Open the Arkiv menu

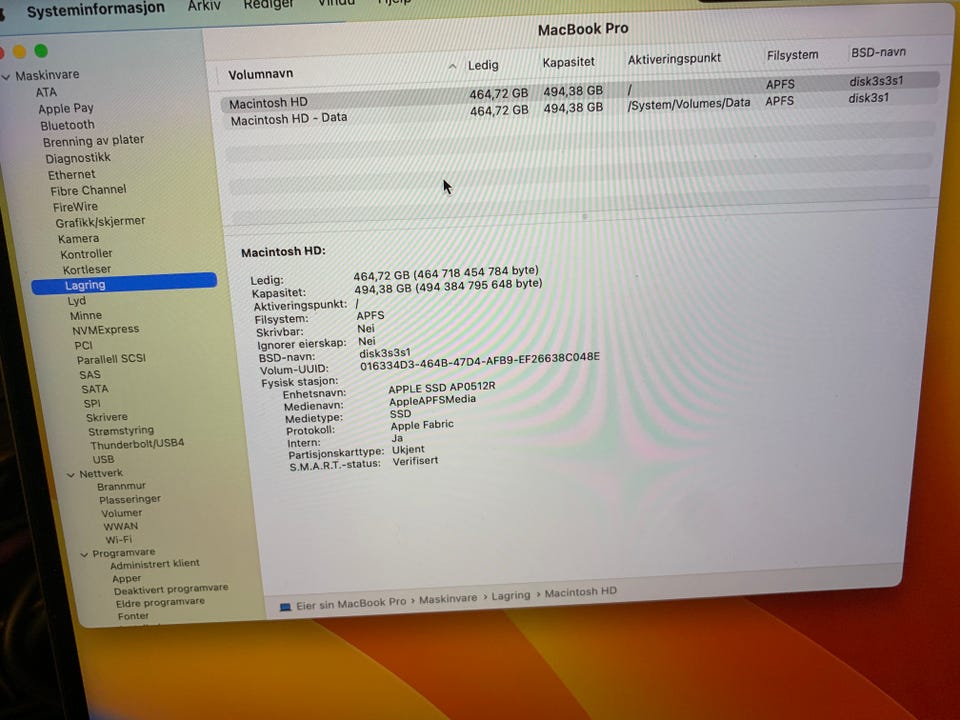point(204,6)
